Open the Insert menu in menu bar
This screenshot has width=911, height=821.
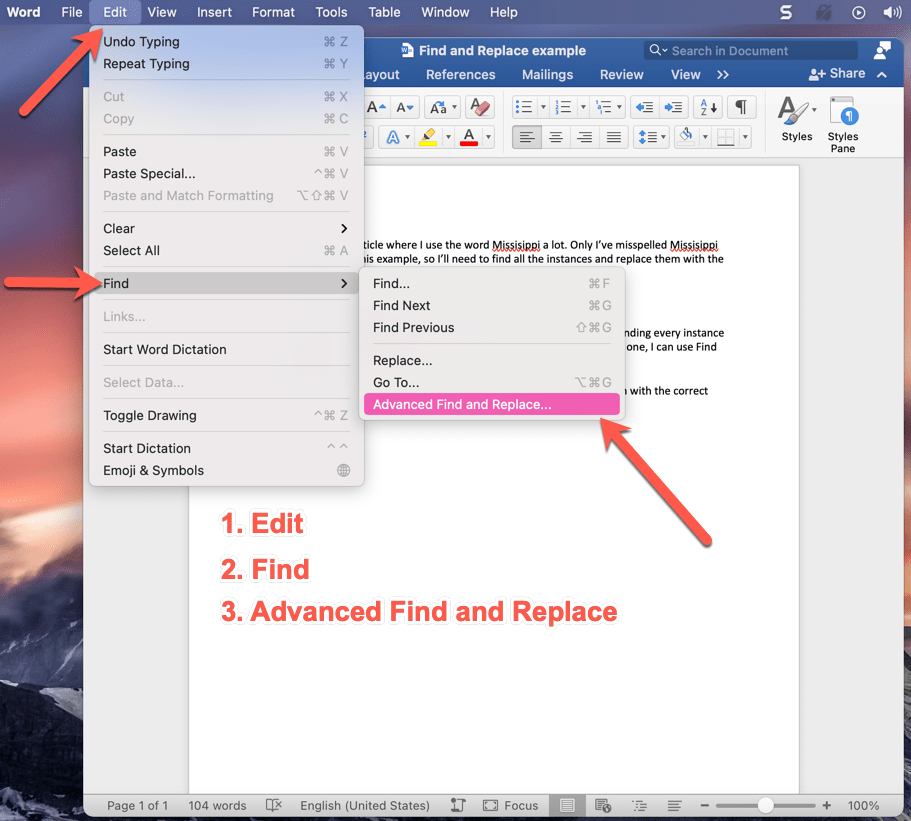pos(214,12)
